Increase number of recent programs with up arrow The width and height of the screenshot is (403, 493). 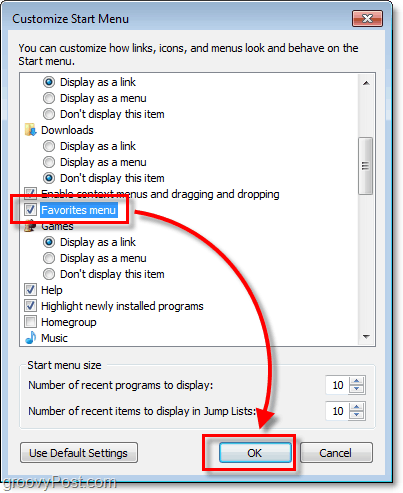[357, 381]
